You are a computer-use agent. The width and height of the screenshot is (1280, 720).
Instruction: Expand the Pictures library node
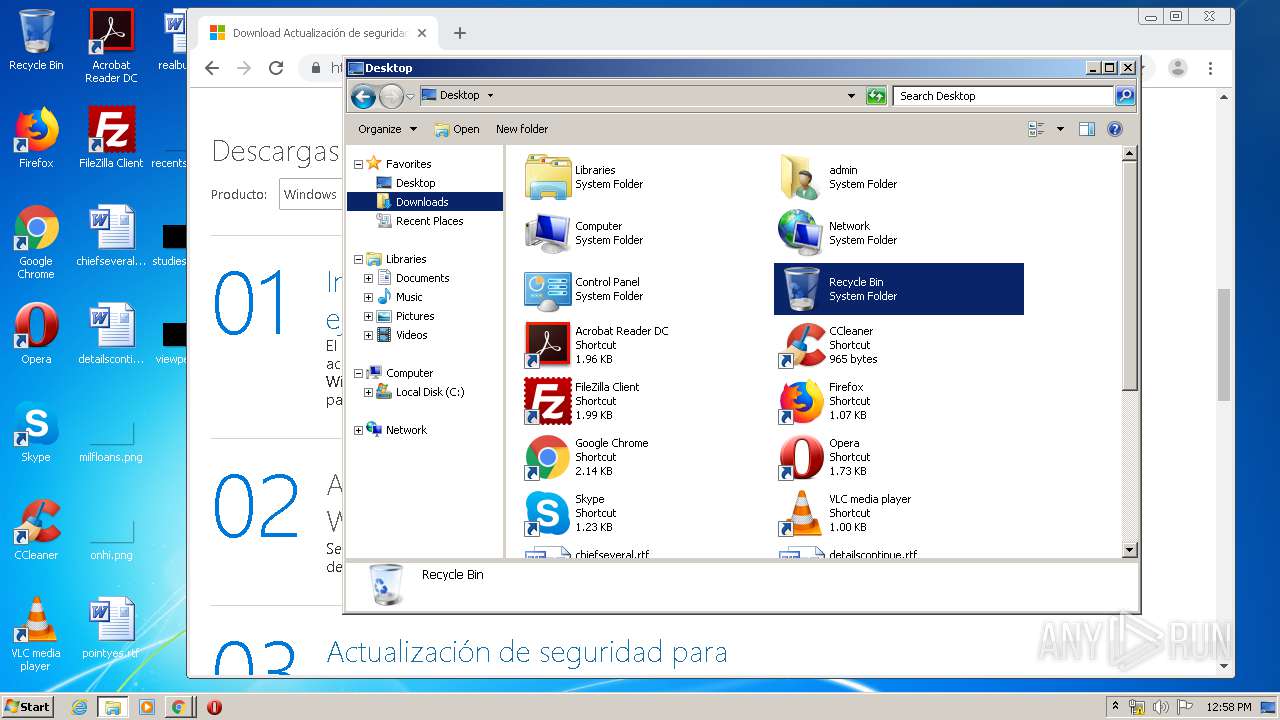coord(368,316)
